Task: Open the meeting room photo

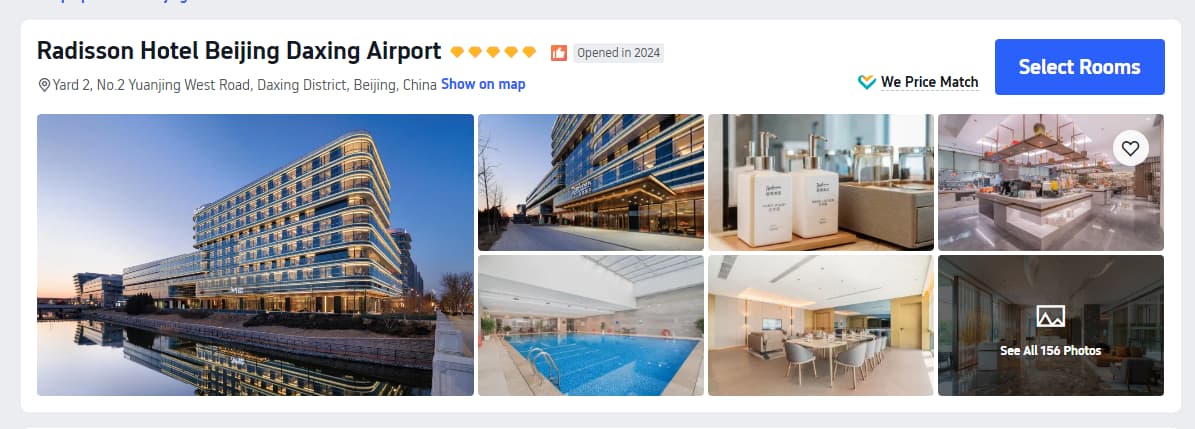Action: (x=821, y=325)
